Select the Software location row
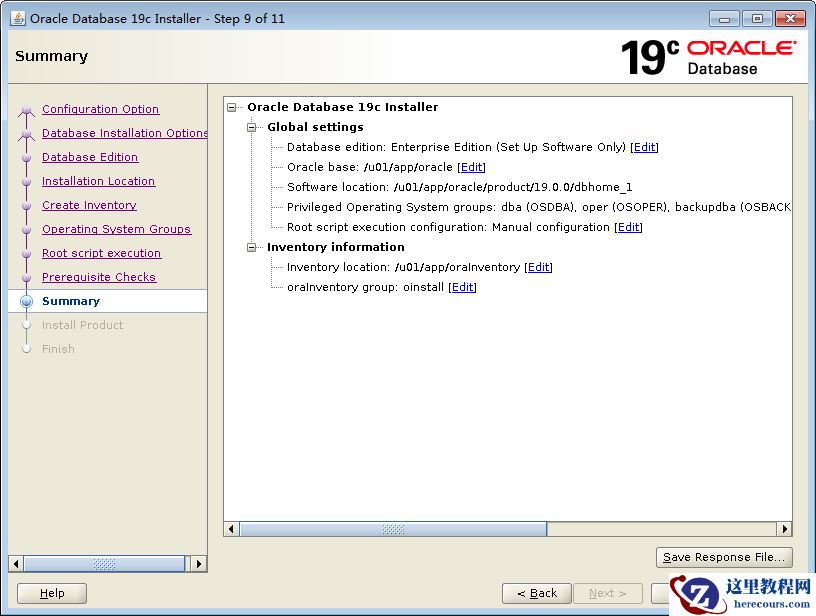This screenshot has height=616, width=816. coord(460,187)
